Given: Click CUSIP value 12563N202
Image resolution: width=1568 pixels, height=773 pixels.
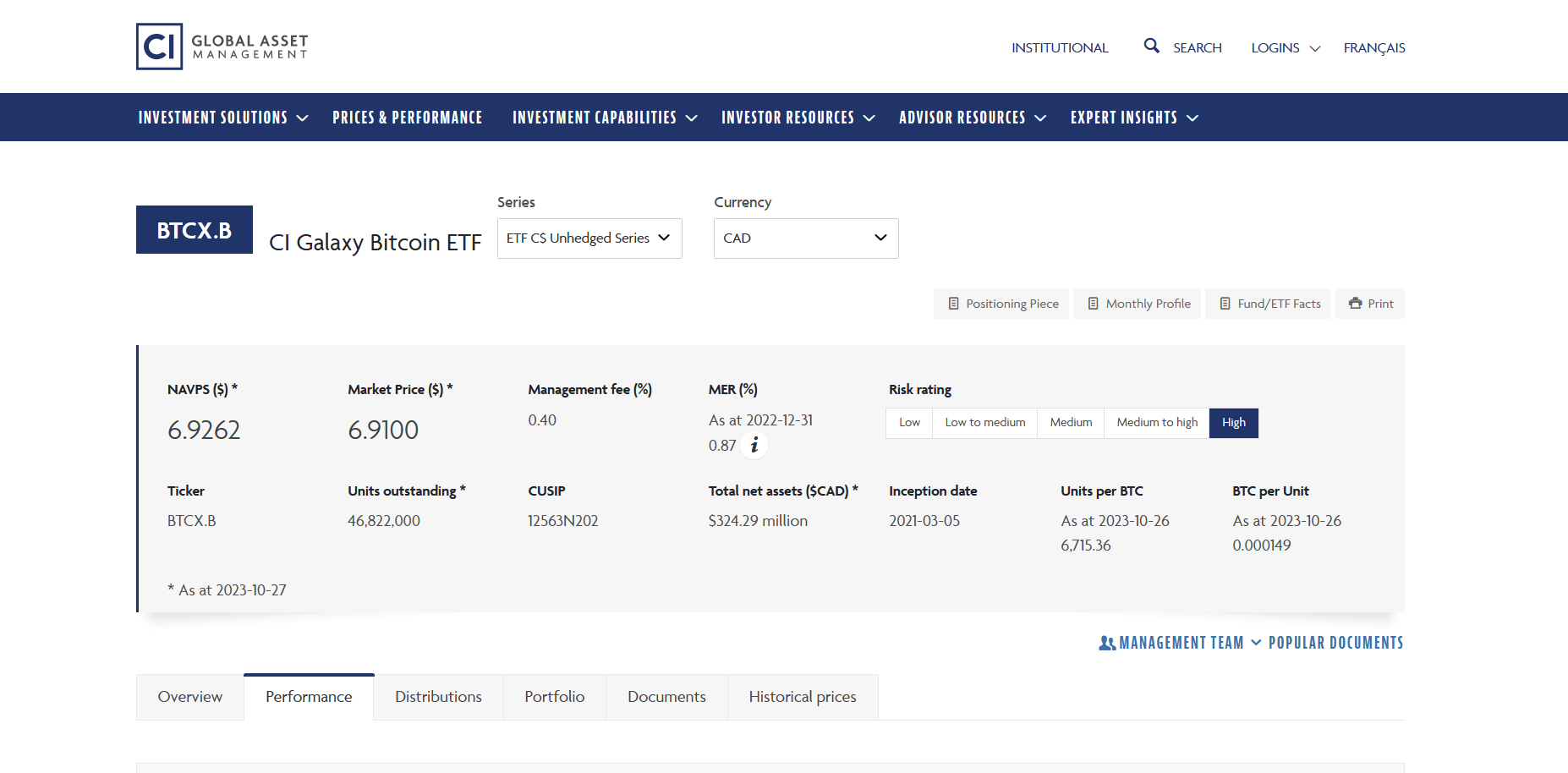Looking at the screenshot, I should coord(563,521).
